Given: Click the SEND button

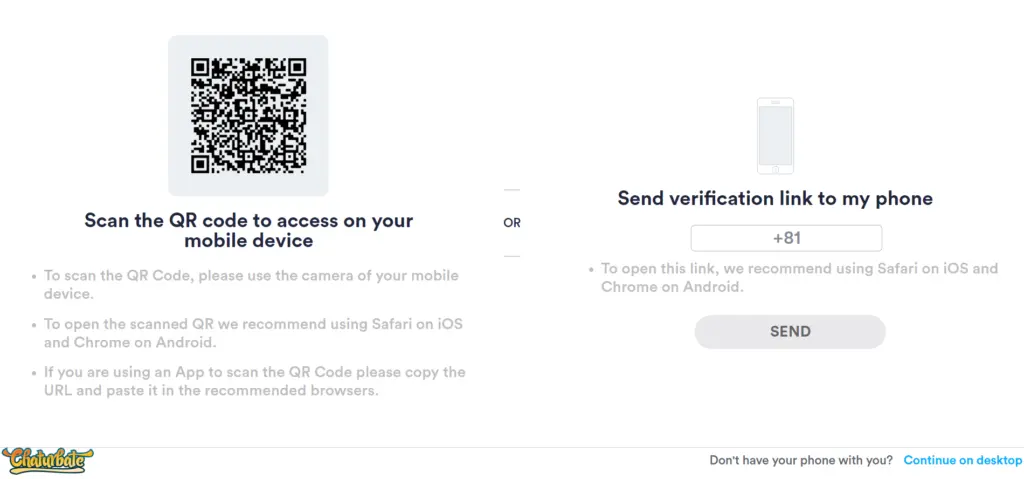Looking at the screenshot, I should click(x=790, y=331).
